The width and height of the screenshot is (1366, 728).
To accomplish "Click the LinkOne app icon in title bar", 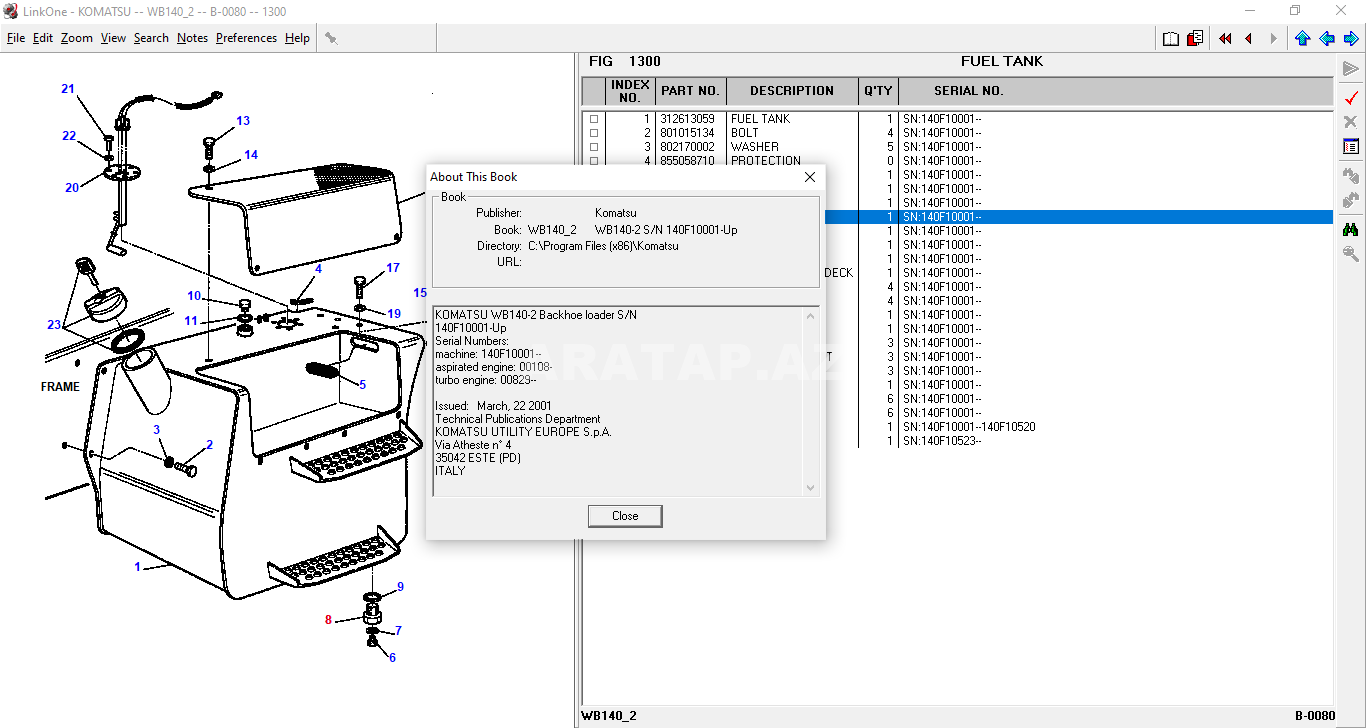I will tap(11, 11).
